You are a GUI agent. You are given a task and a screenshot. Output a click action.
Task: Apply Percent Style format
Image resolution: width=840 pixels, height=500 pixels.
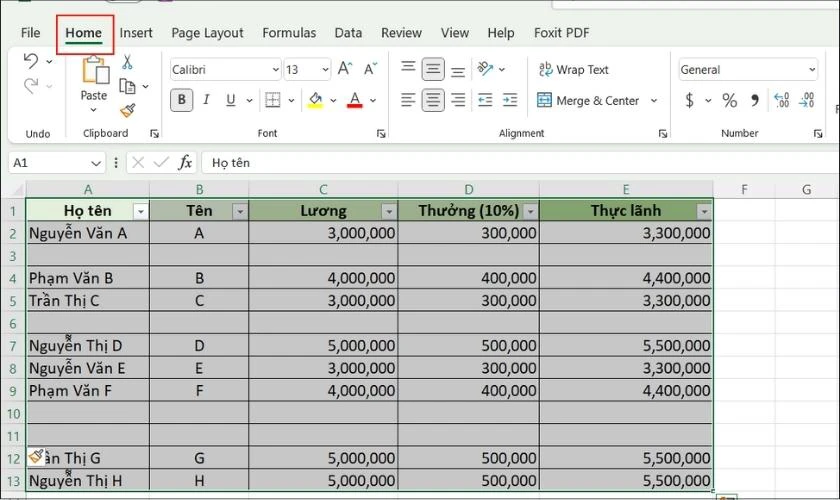pyautogui.click(x=730, y=100)
